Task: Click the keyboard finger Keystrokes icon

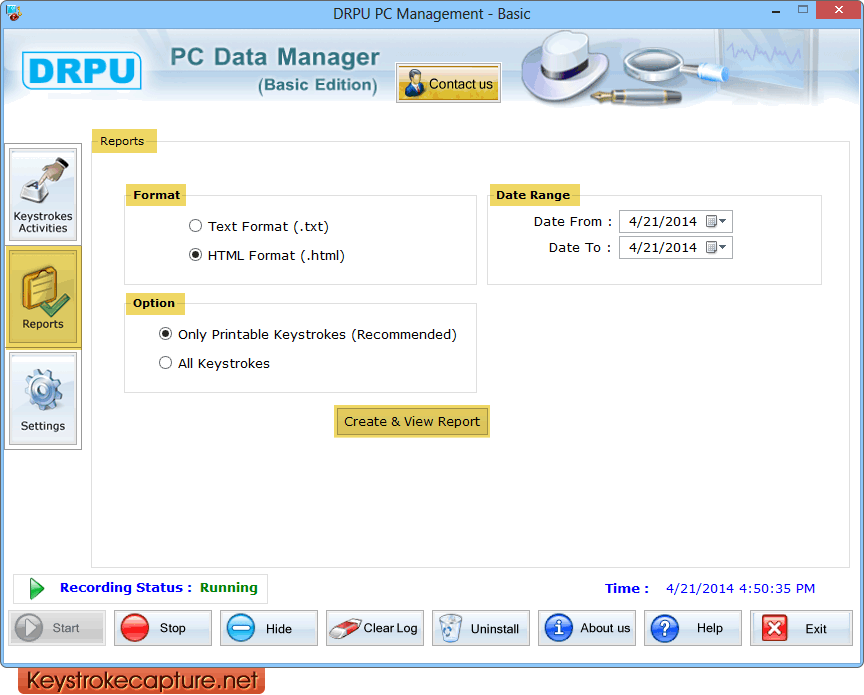Action: click(44, 180)
